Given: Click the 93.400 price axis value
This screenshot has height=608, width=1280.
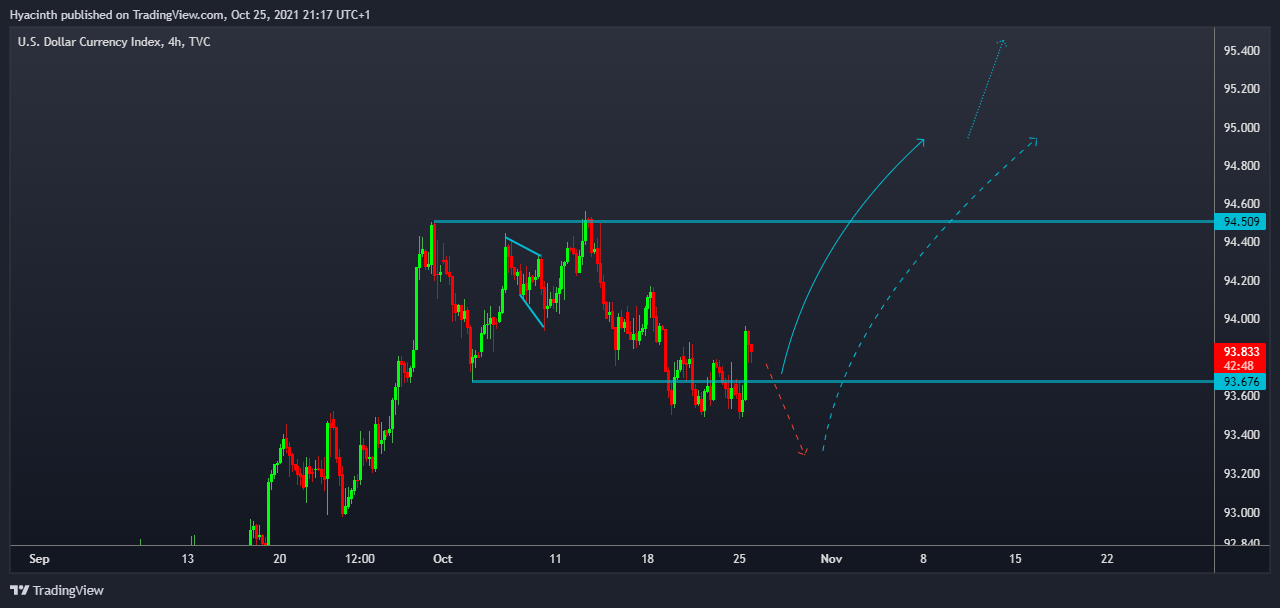Looking at the screenshot, I should click(1241, 435).
